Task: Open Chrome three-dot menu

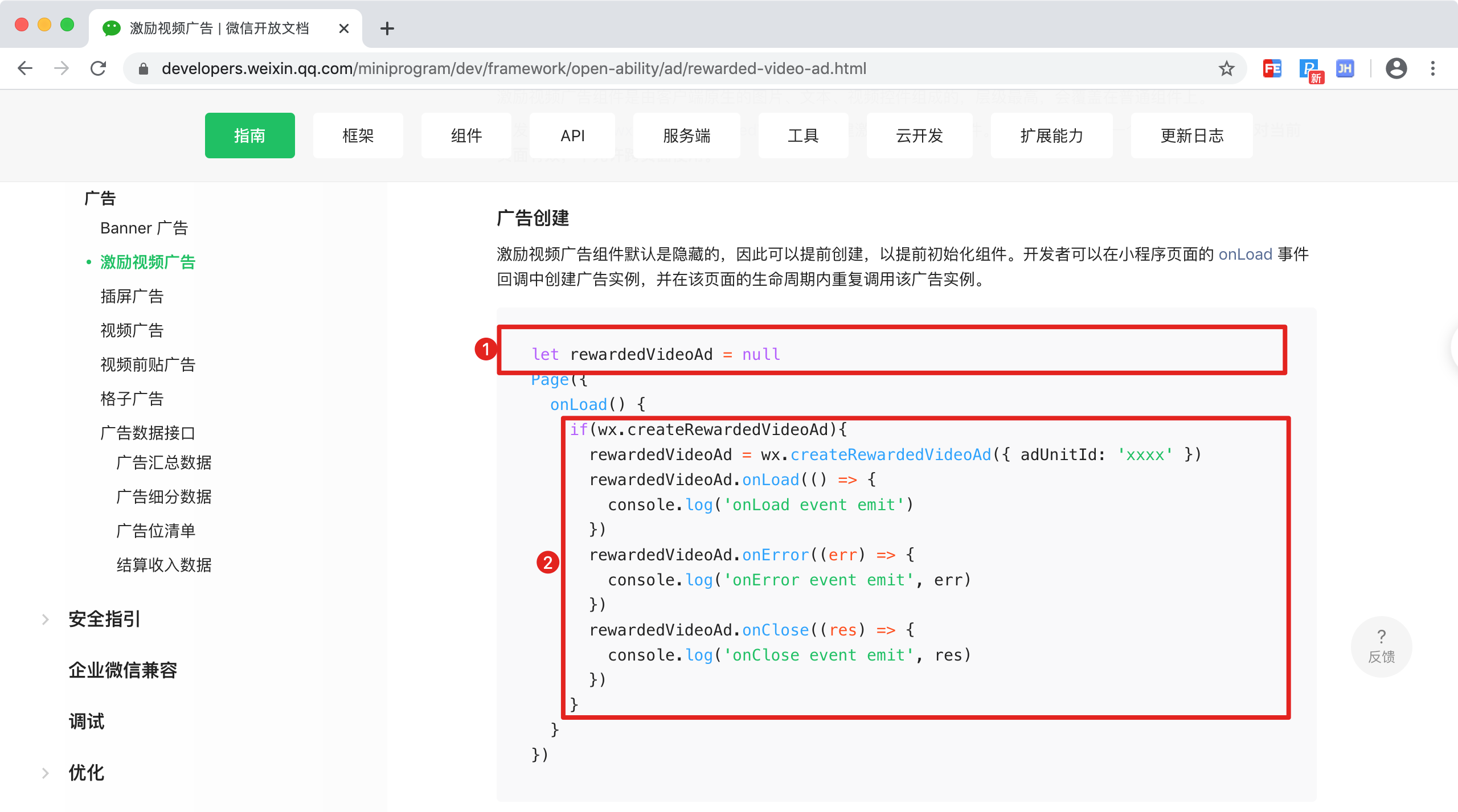Action: [1433, 68]
